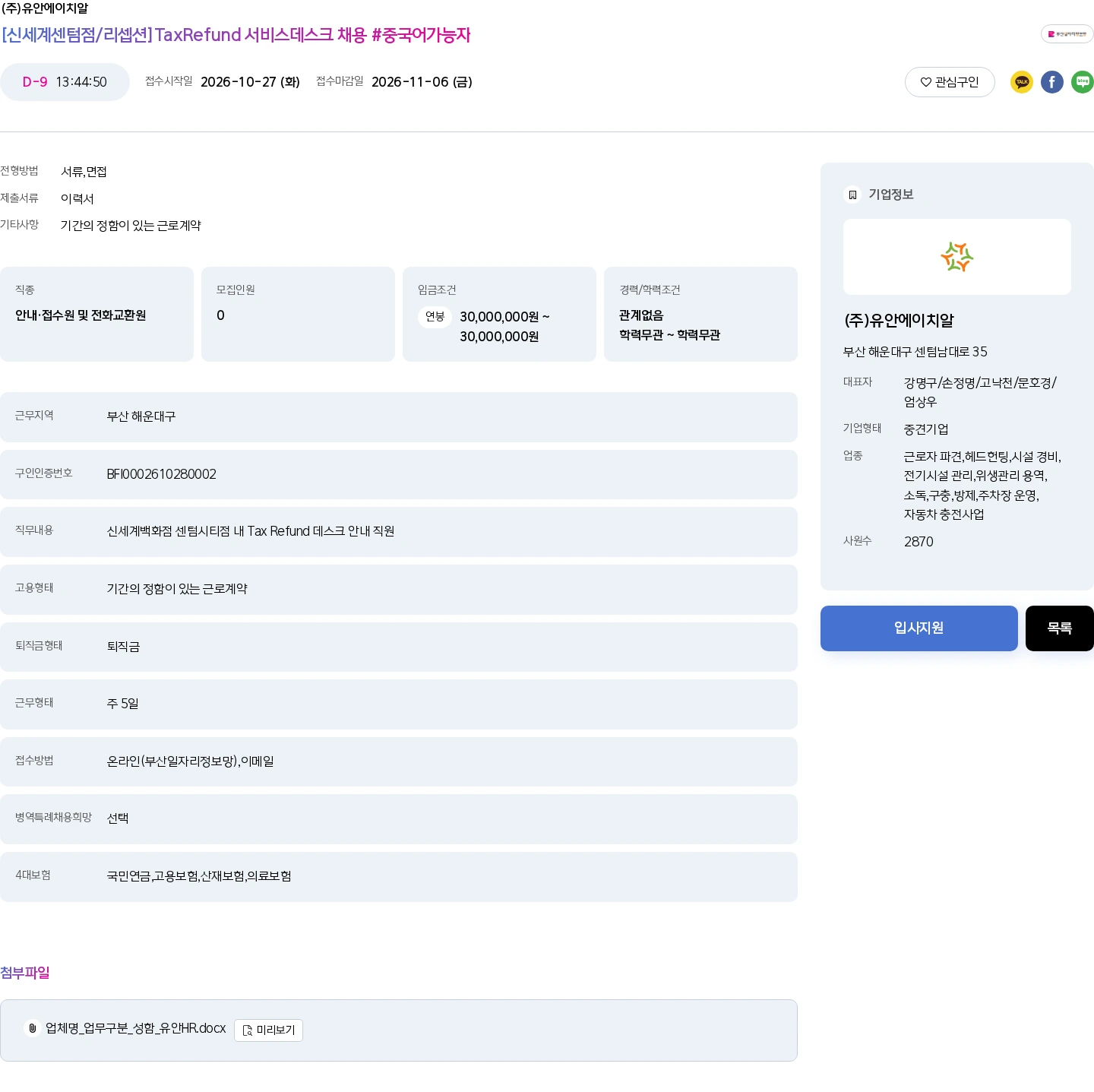This screenshot has height=1092, width=1094.
Task: Click the company type 중견기업
Action: (x=926, y=429)
